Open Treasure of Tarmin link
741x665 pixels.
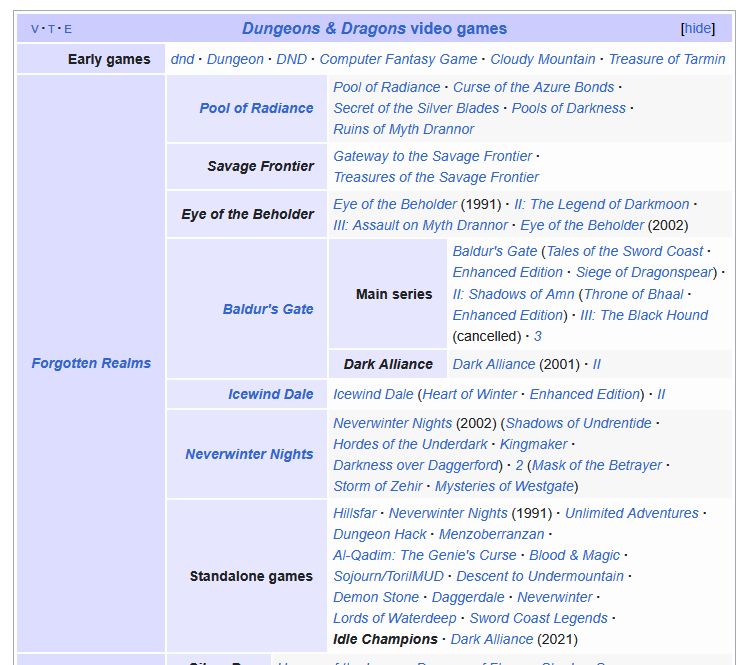coord(667,59)
